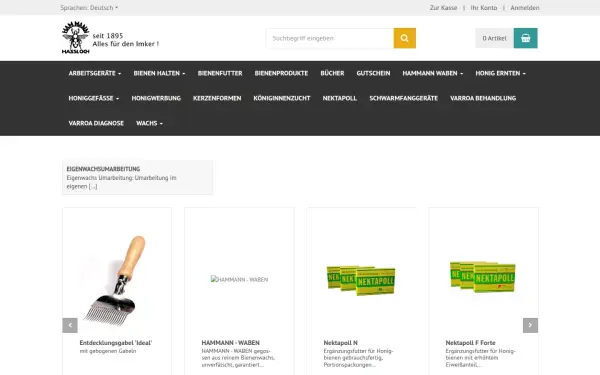Open the Bücher category
Image resolution: width=600 pixels, height=375 pixels.
[332, 73]
